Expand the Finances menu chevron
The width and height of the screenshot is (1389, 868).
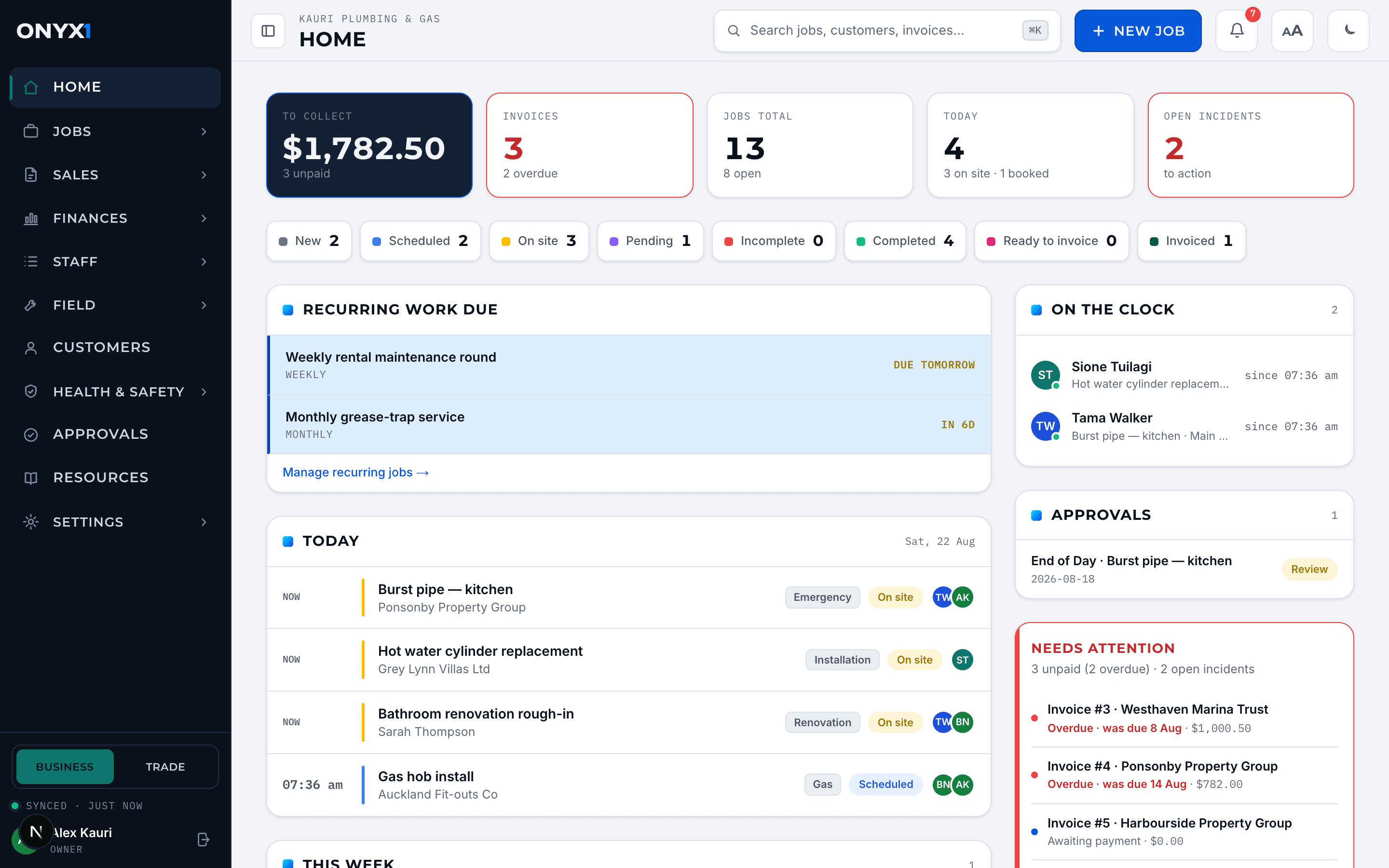[x=204, y=218]
